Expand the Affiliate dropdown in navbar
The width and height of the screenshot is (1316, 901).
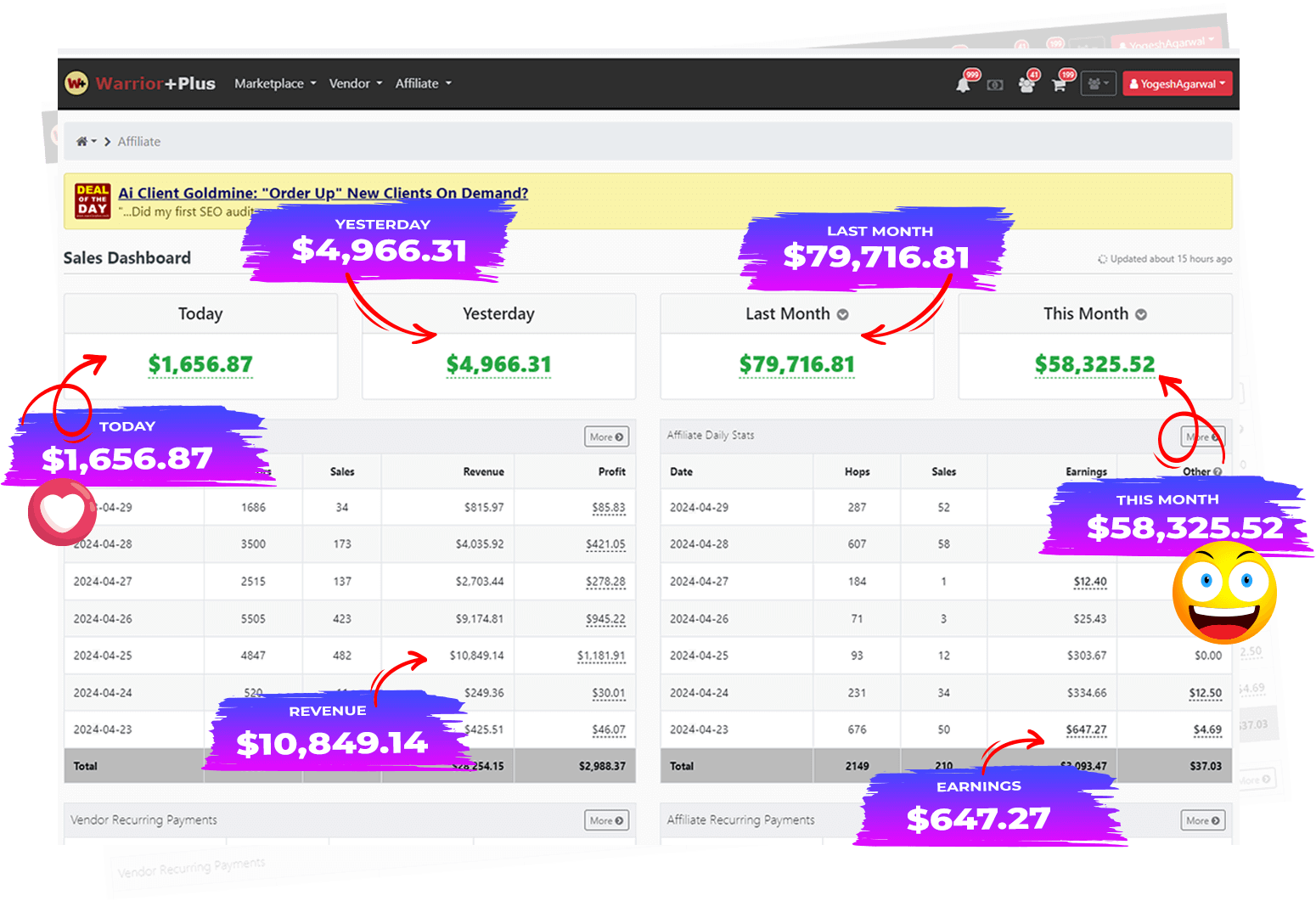tap(423, 83)
